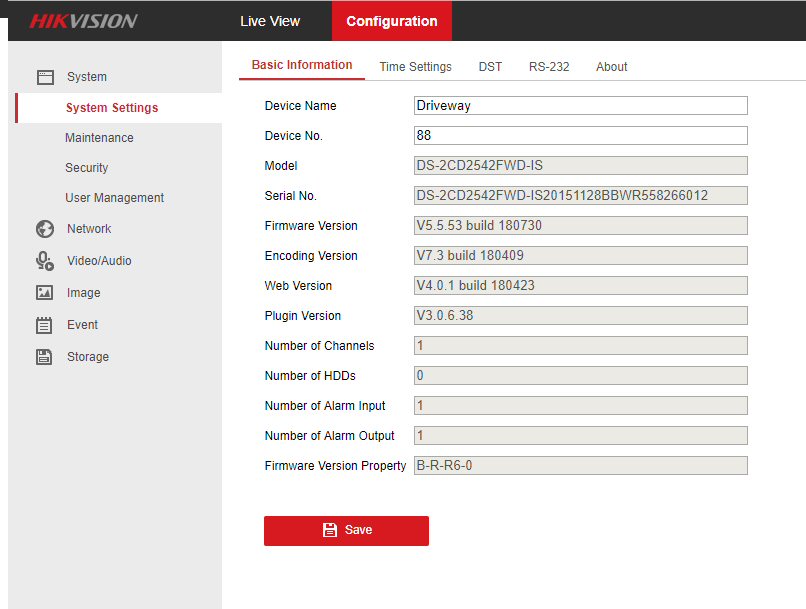The image size is (806, 609).
Task: Open Maintenance in the System menu
Action: coord(99,138)
